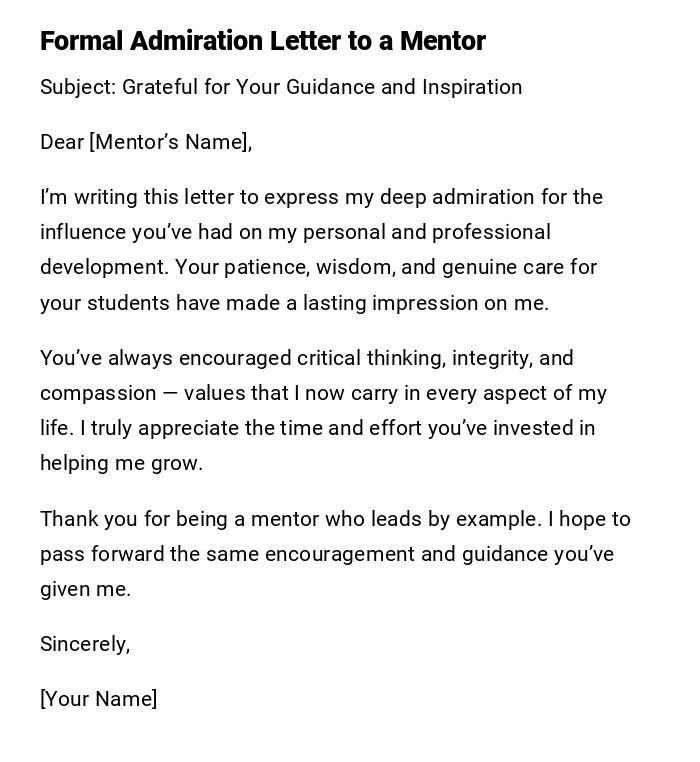Click the line starting 'You've always encouraged'
The width and height of the screenshot is (700, 762).
[306, 358]
